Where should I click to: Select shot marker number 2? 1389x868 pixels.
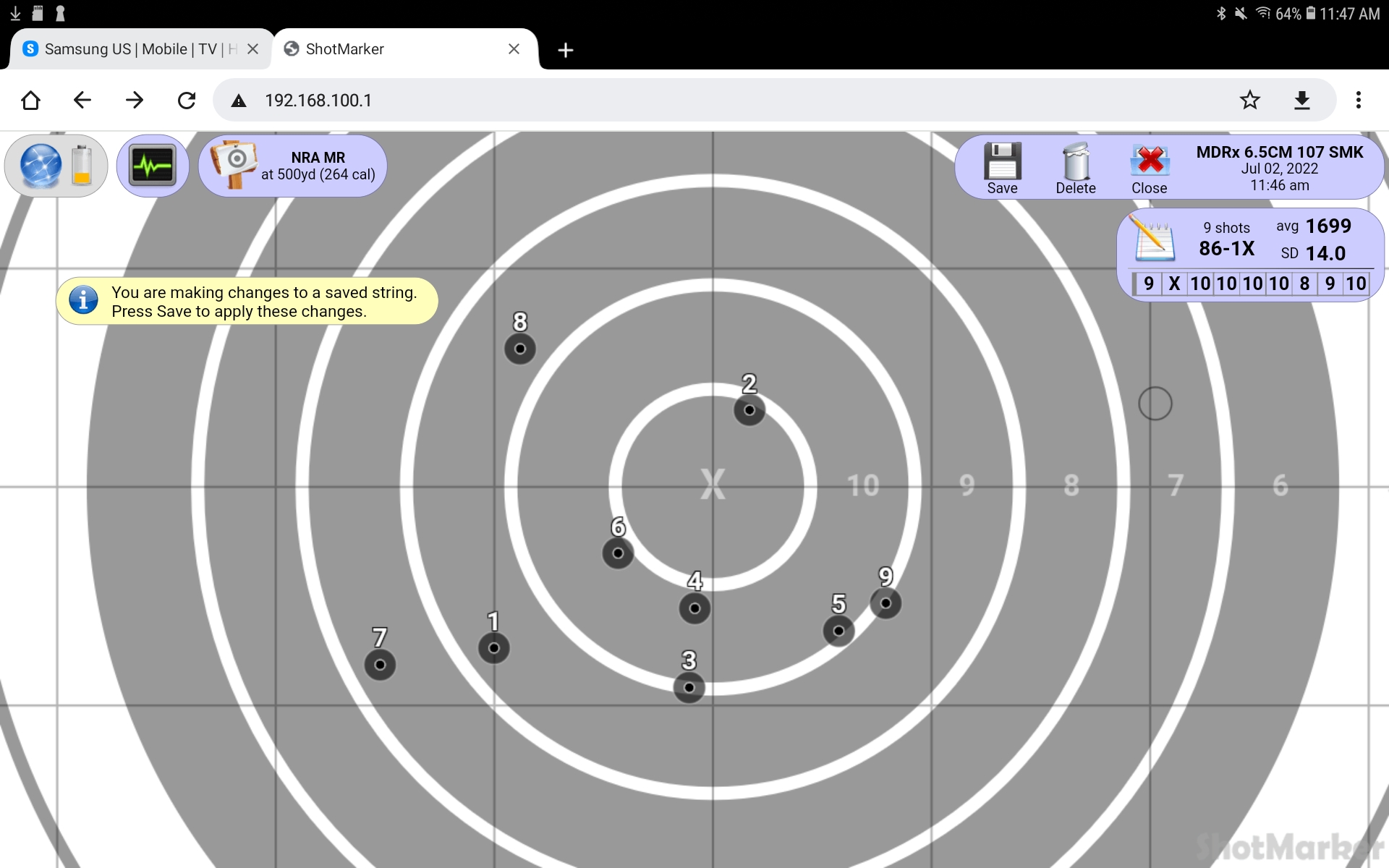point(749,410)
